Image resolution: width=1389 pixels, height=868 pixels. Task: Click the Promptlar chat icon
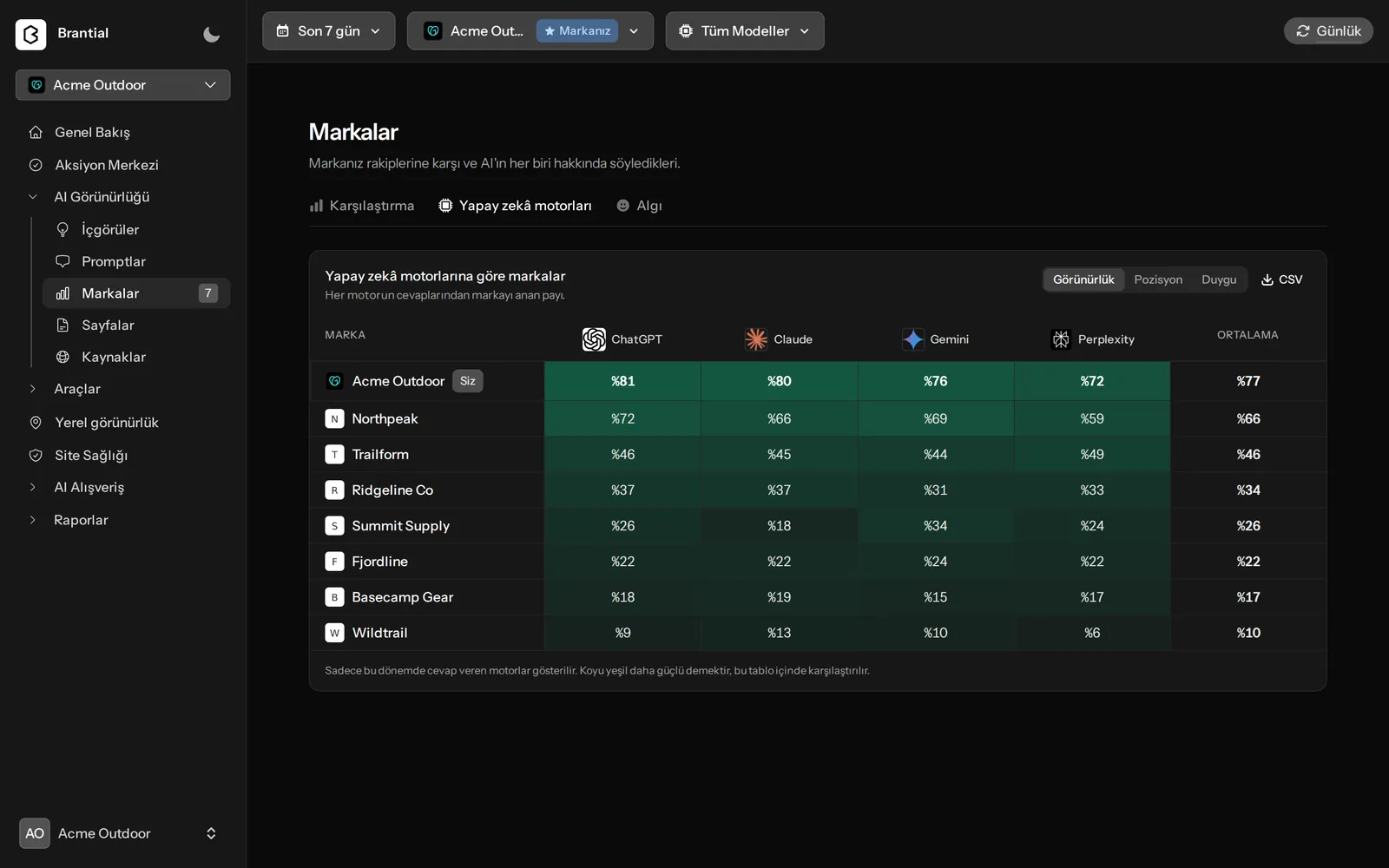(x=63, y=261)
